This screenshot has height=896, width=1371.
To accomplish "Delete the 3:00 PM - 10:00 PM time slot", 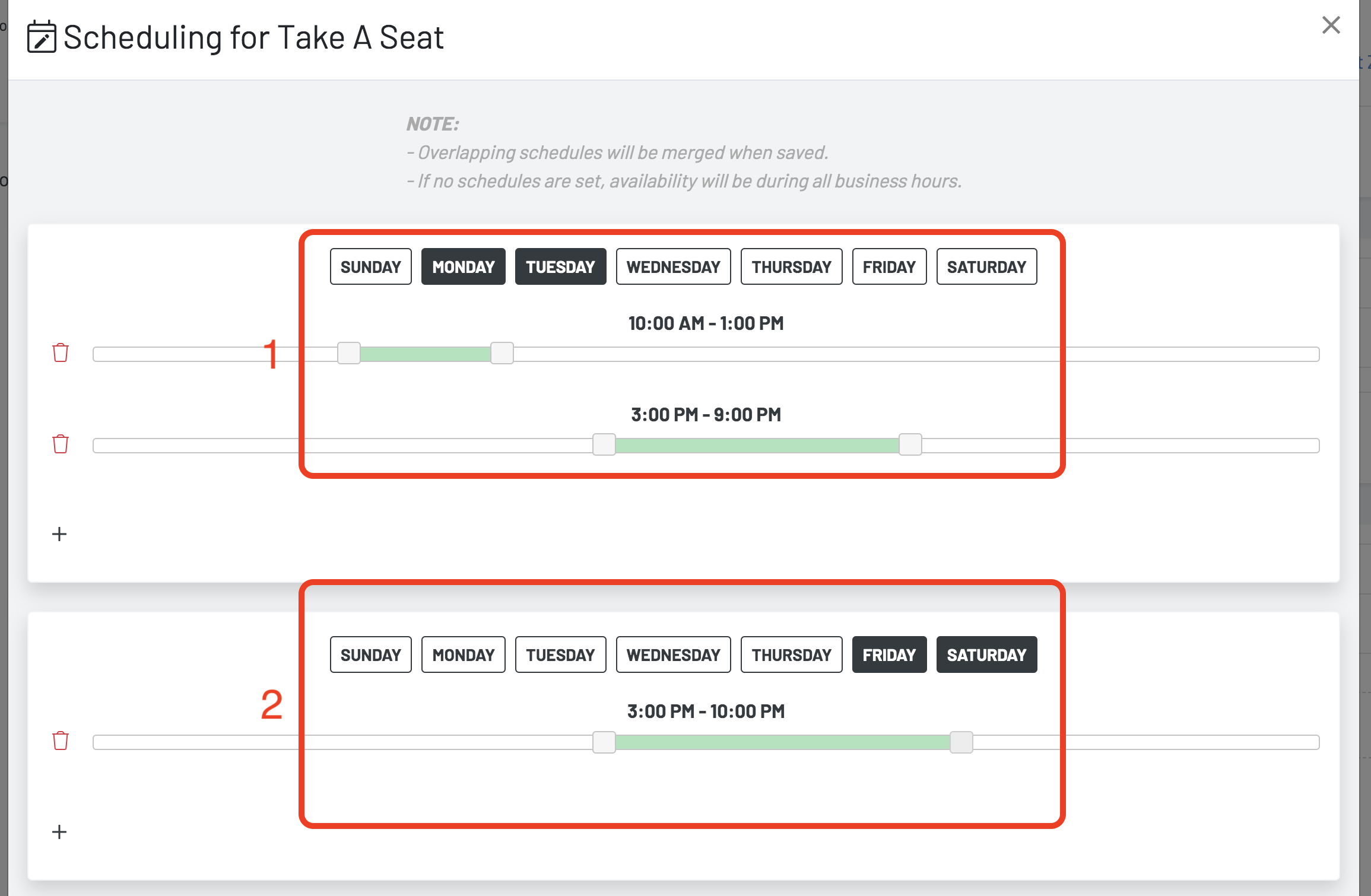I will [61, 741].
